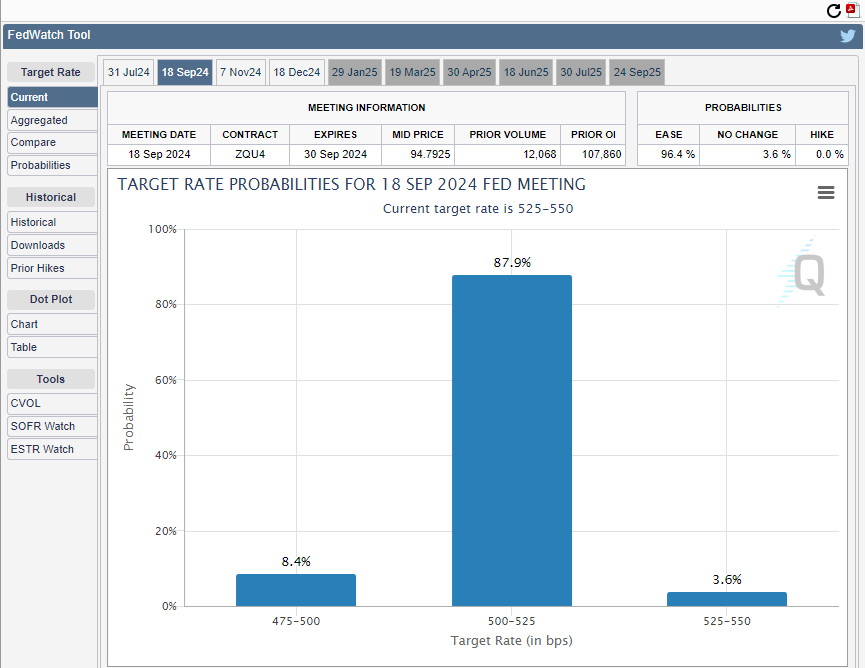The width and height of the screenshot is (865, 668).
Task: Open the Aggregated target rate view
Action: 52,120
